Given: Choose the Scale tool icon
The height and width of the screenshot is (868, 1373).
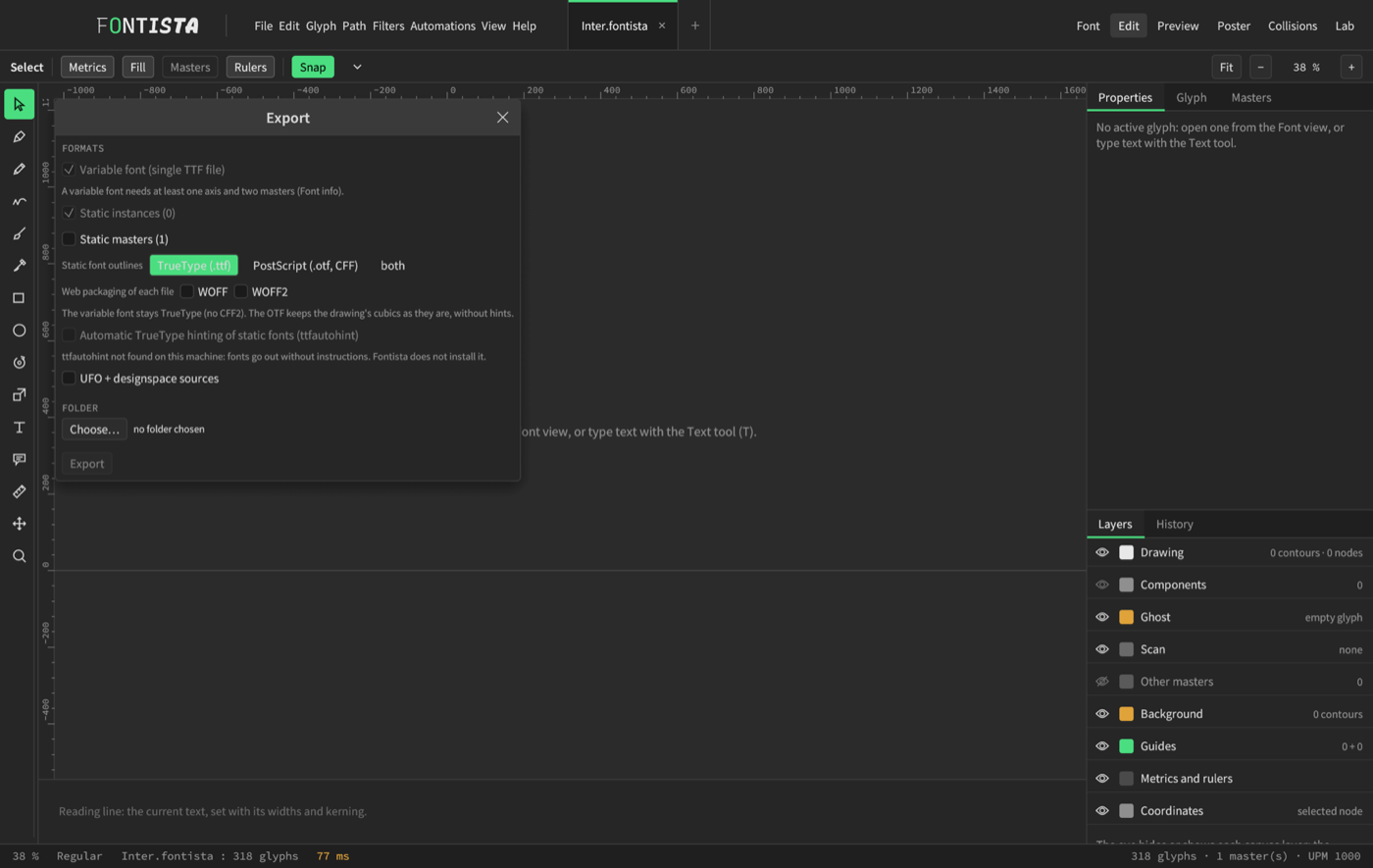Looking at the screenshot, I should [x=19, y=395].
